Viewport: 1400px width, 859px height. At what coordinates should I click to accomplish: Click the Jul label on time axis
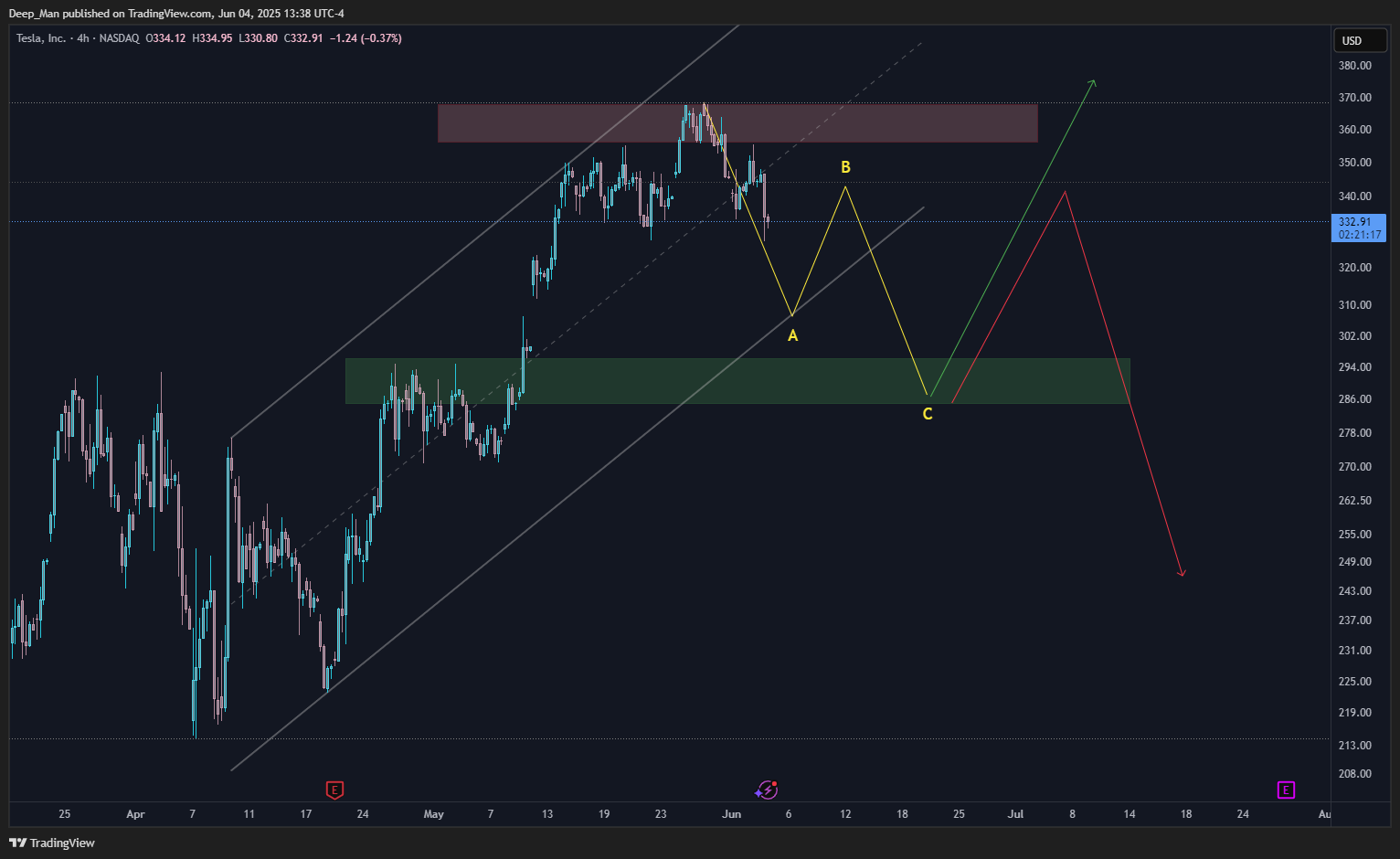pyautogui.click(x=1015, y=814)
